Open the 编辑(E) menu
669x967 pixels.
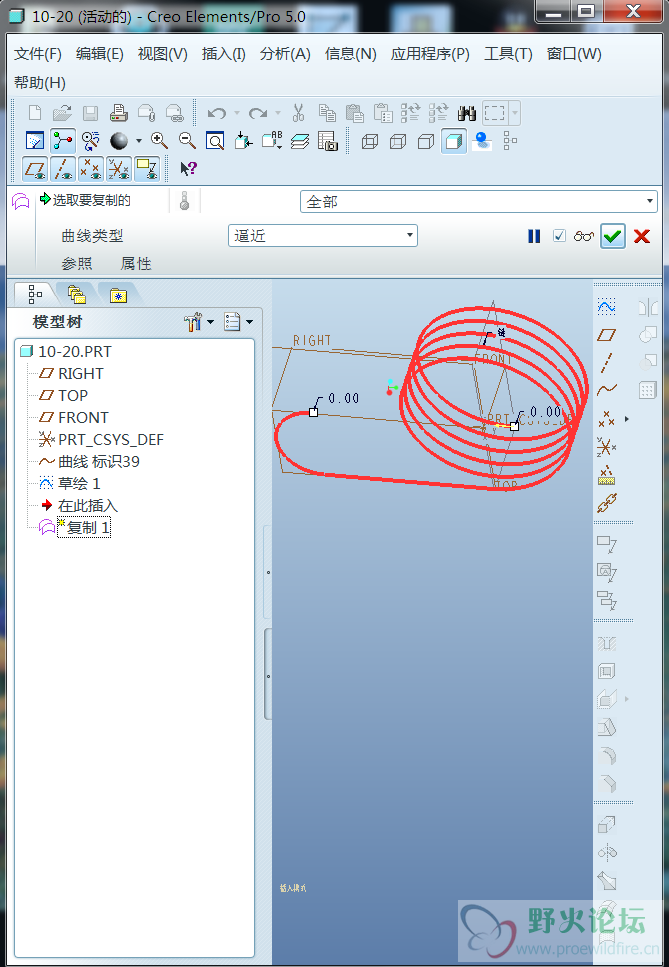(100, 54)
